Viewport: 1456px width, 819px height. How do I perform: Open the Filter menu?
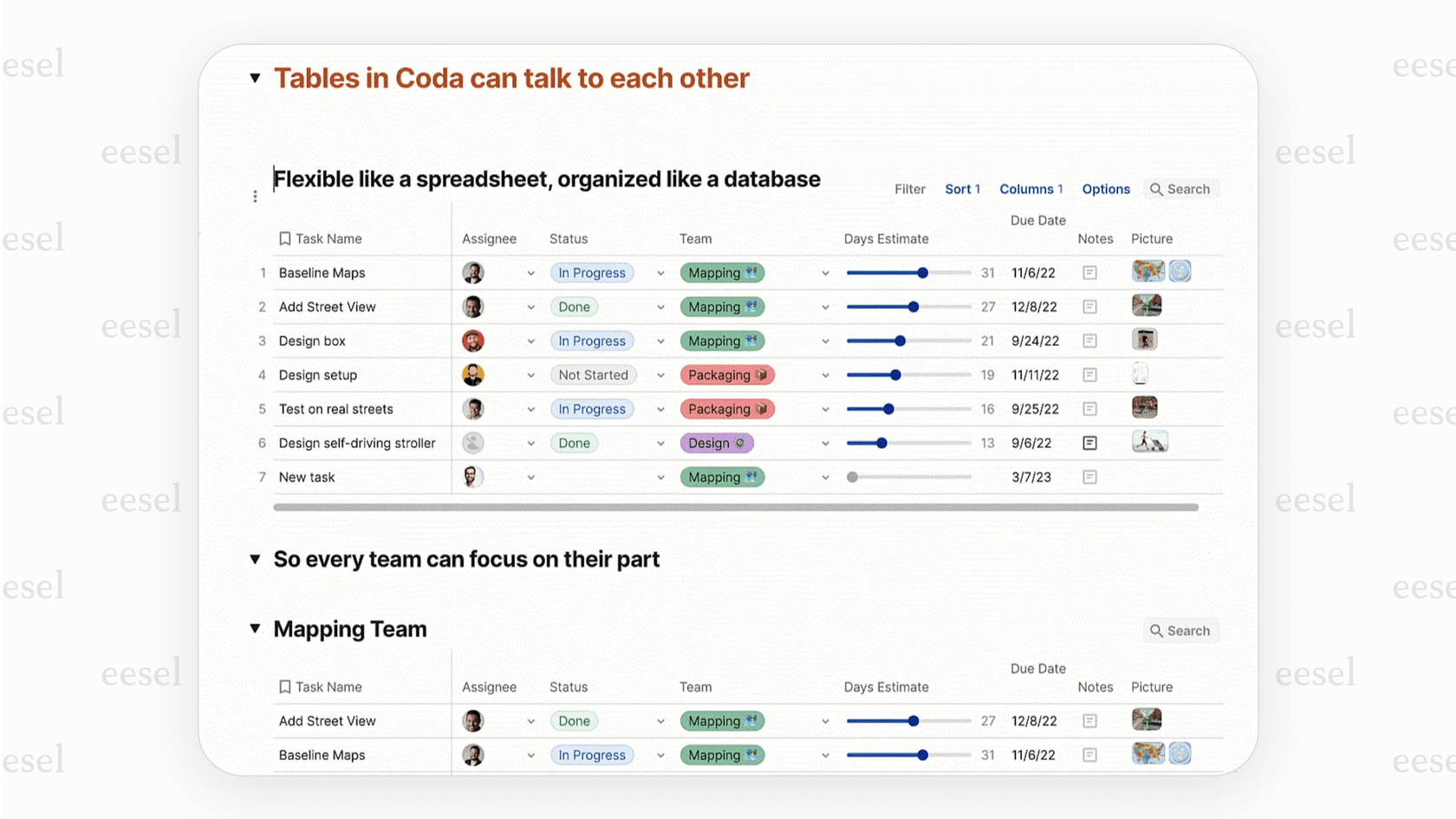909,189
